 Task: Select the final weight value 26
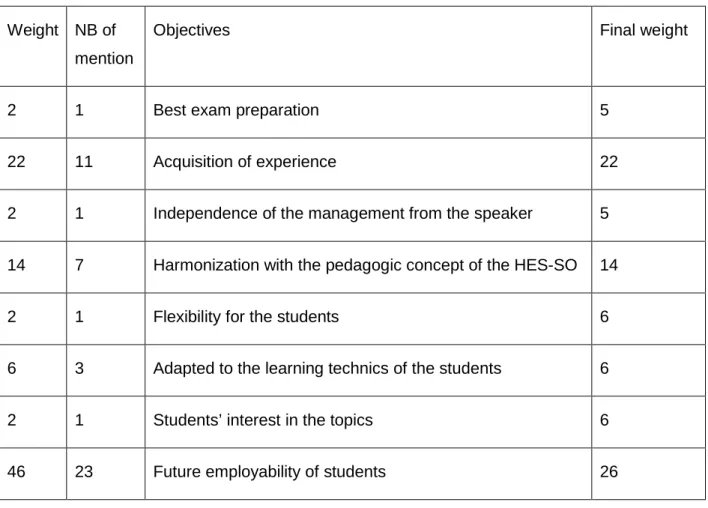point(609,472)
